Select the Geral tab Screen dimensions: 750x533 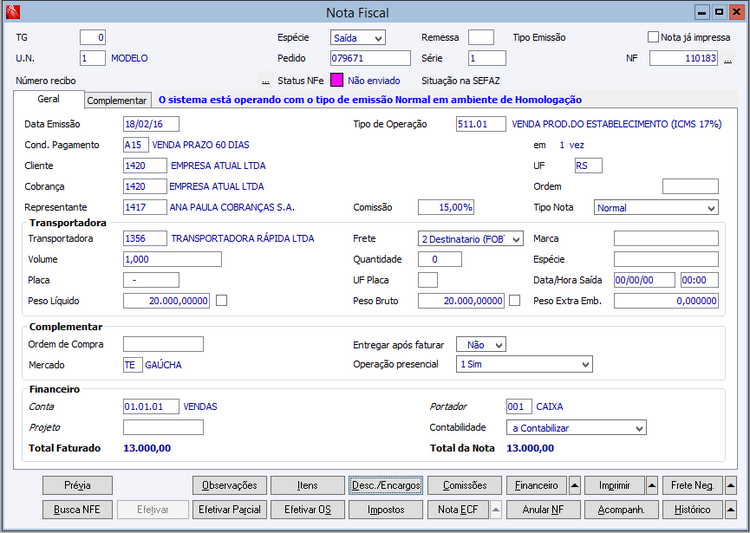(x=48, y=100)
